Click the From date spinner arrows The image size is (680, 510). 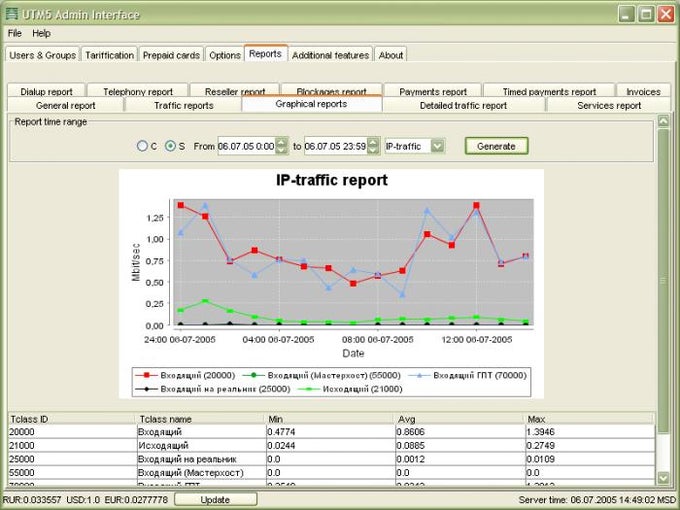click(x=282, y=146)
